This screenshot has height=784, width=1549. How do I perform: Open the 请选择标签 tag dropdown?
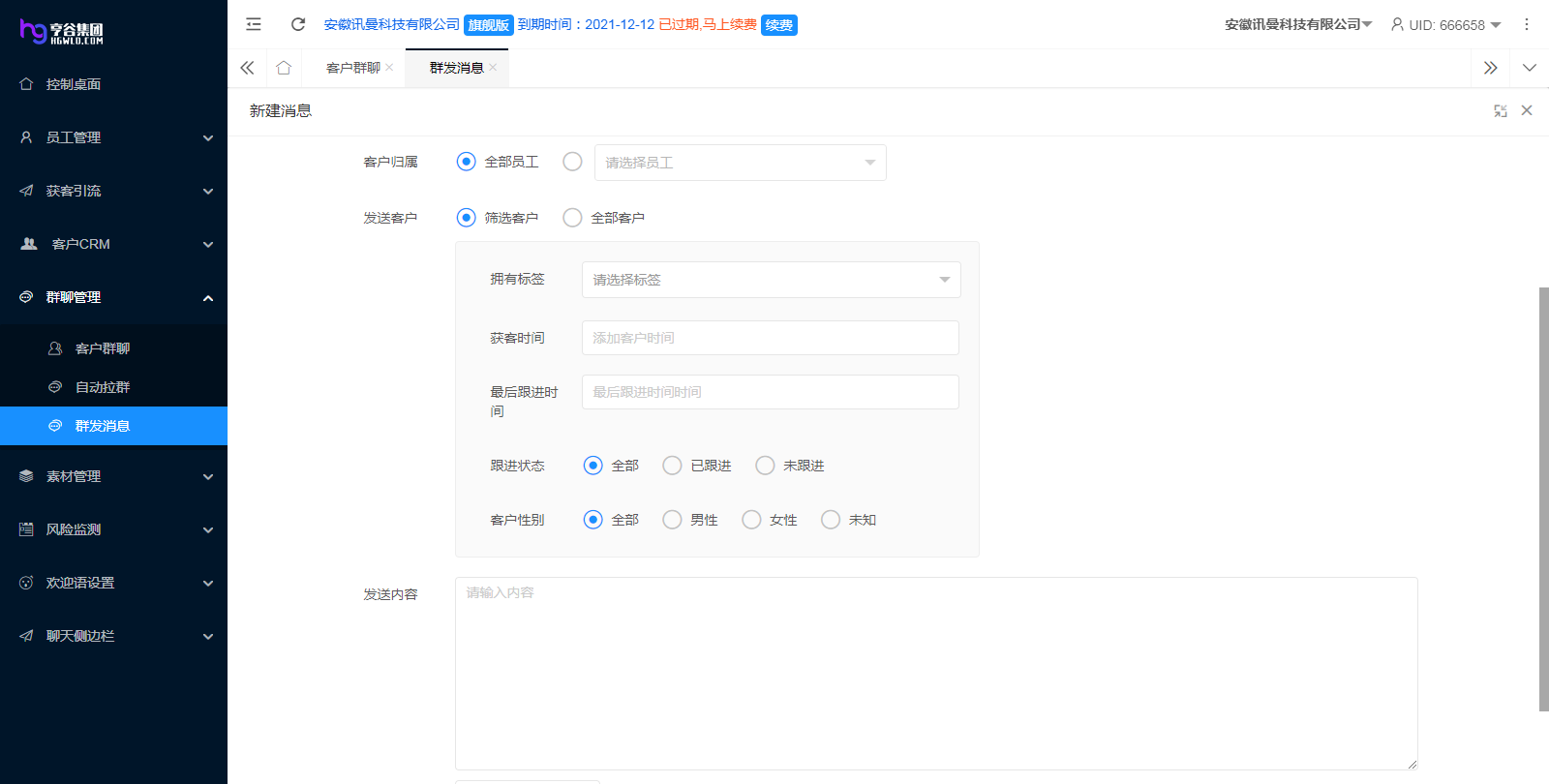771,280
